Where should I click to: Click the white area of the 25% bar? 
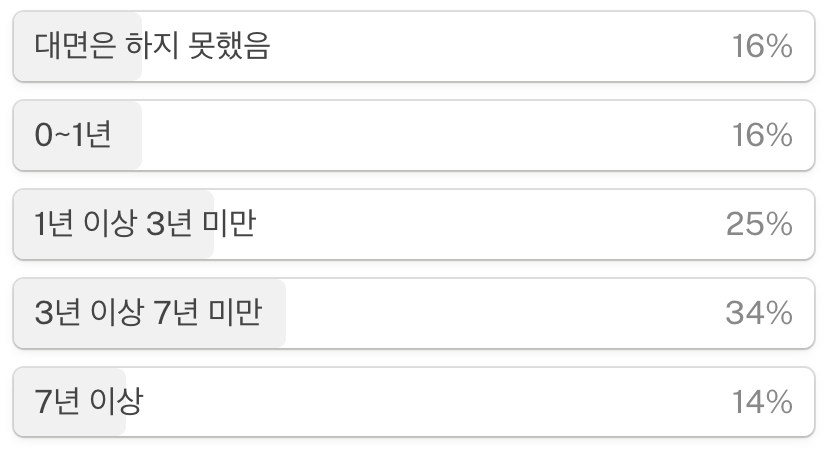[x=468, y=224]
